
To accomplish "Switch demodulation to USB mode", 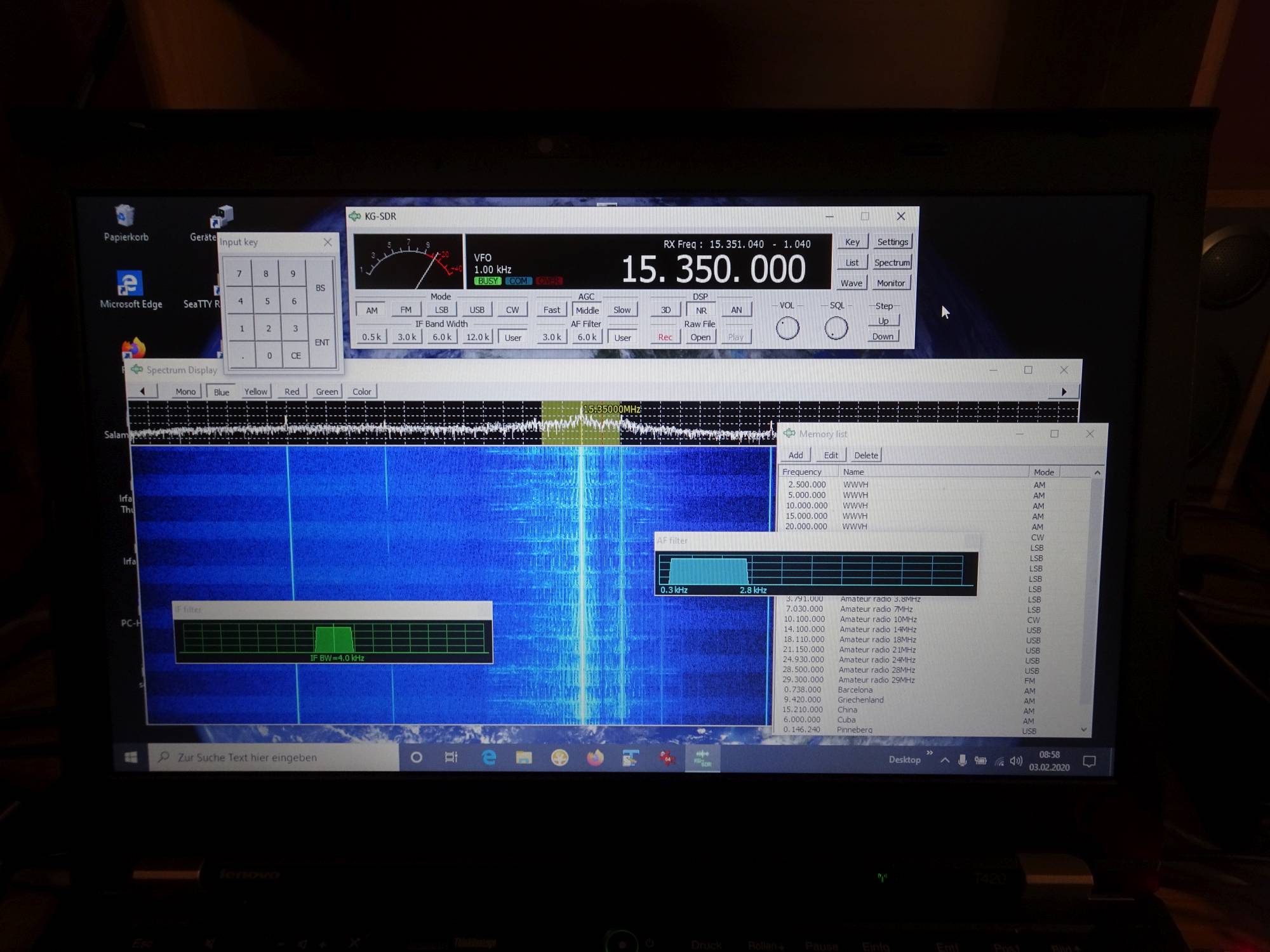I will [x=477, y=309].
